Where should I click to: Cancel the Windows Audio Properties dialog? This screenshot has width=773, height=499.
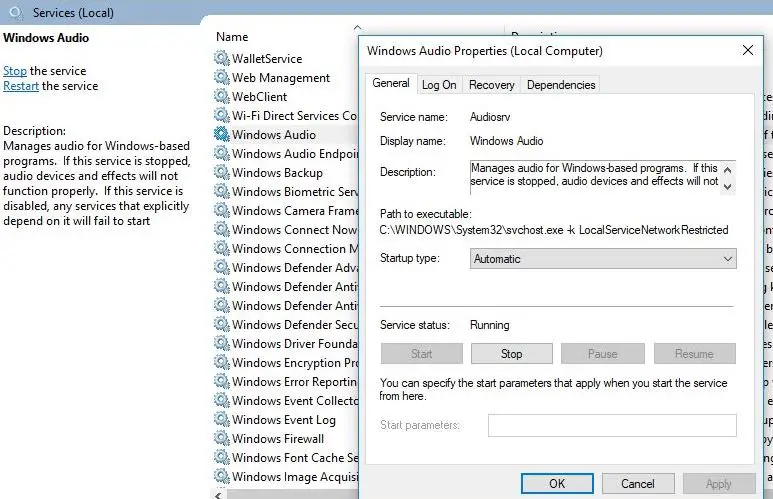coord(638,484)
